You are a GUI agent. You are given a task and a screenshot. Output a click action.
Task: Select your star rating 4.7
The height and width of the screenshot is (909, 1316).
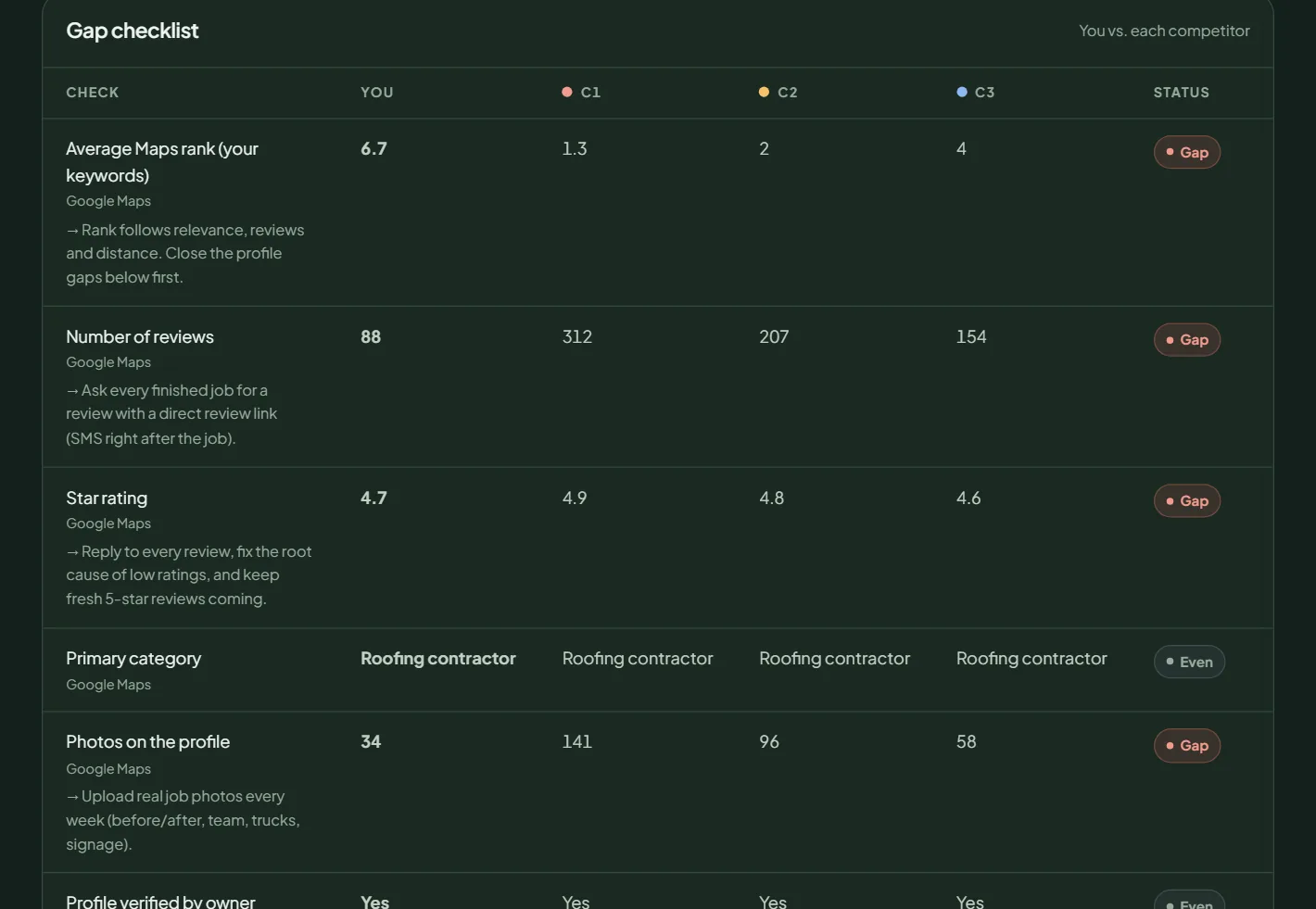[x=373, y=498]
